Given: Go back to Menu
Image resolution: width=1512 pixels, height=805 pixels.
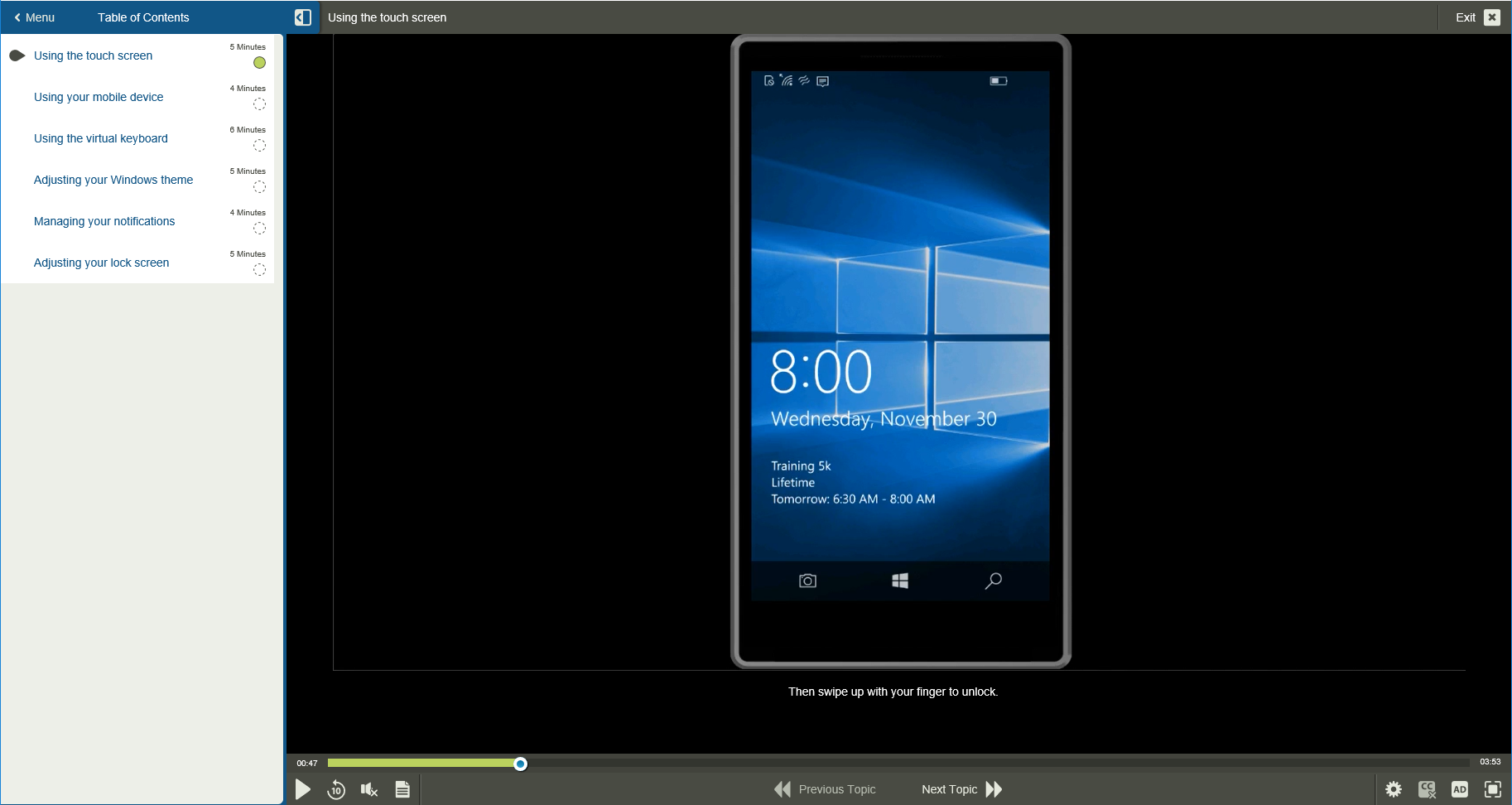Looking at the screenshot, I should click(34, 17).
